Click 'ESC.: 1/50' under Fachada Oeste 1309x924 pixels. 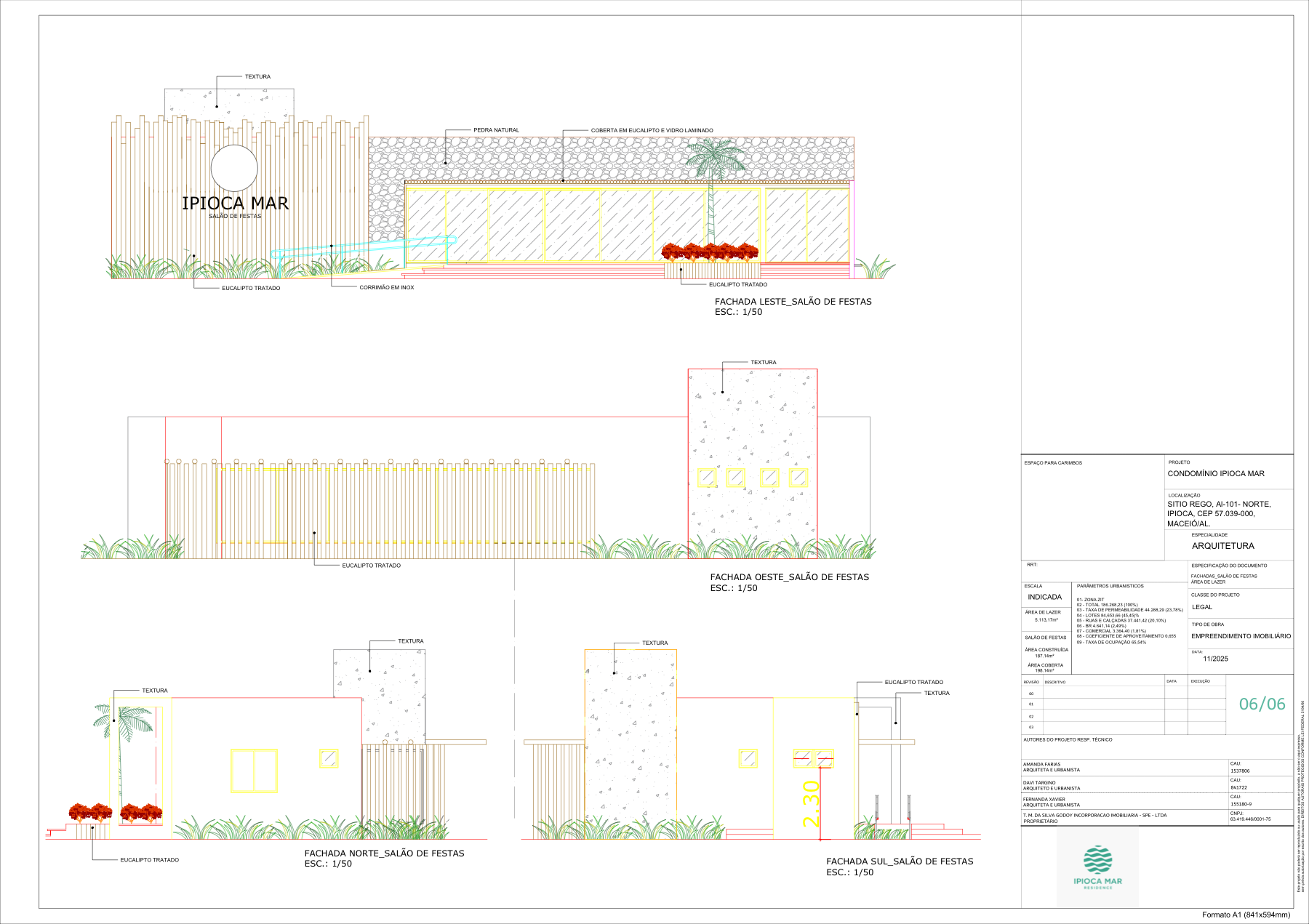coord(734,588)
